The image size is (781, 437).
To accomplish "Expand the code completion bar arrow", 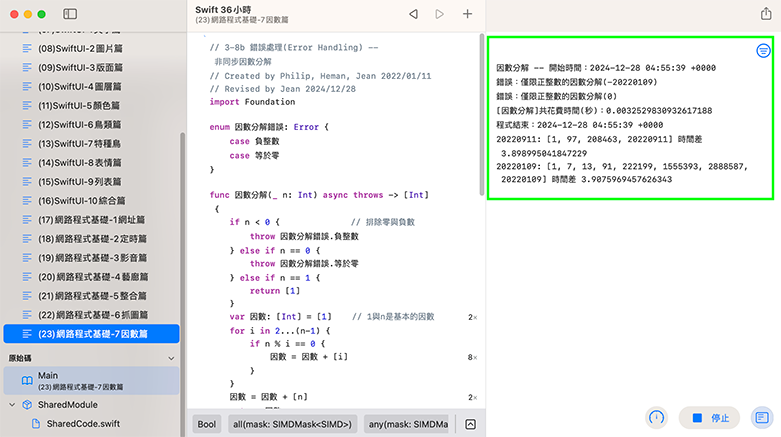I will (x=470, y=424).
